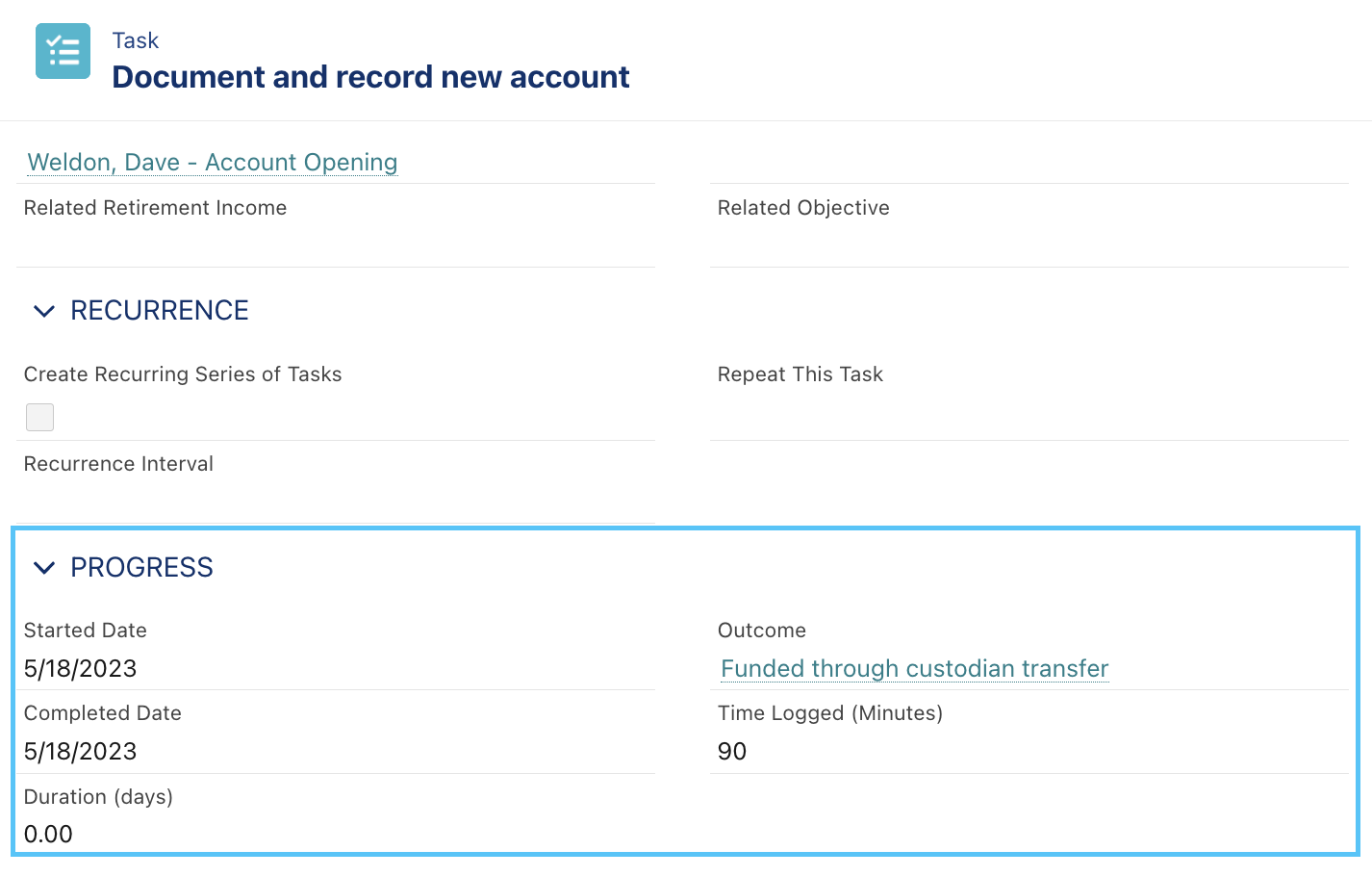Click the Time Logged value 90
The image size is (1372, 876).
tap(732, 751)
